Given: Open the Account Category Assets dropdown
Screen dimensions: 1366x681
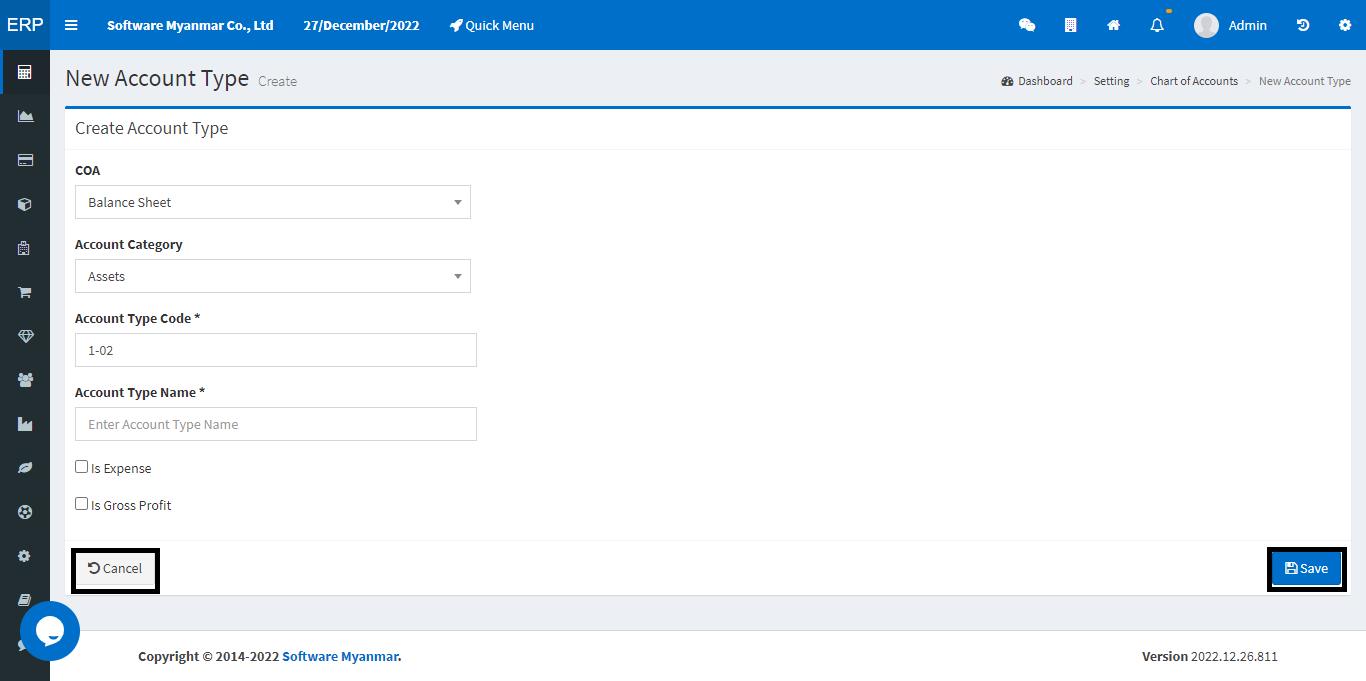Looking at the screenshot, I should point(273,276).
